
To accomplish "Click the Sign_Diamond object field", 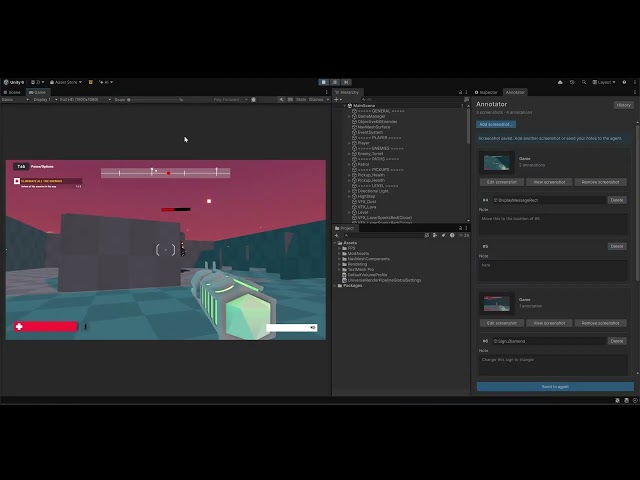I will tap(549, 341).
